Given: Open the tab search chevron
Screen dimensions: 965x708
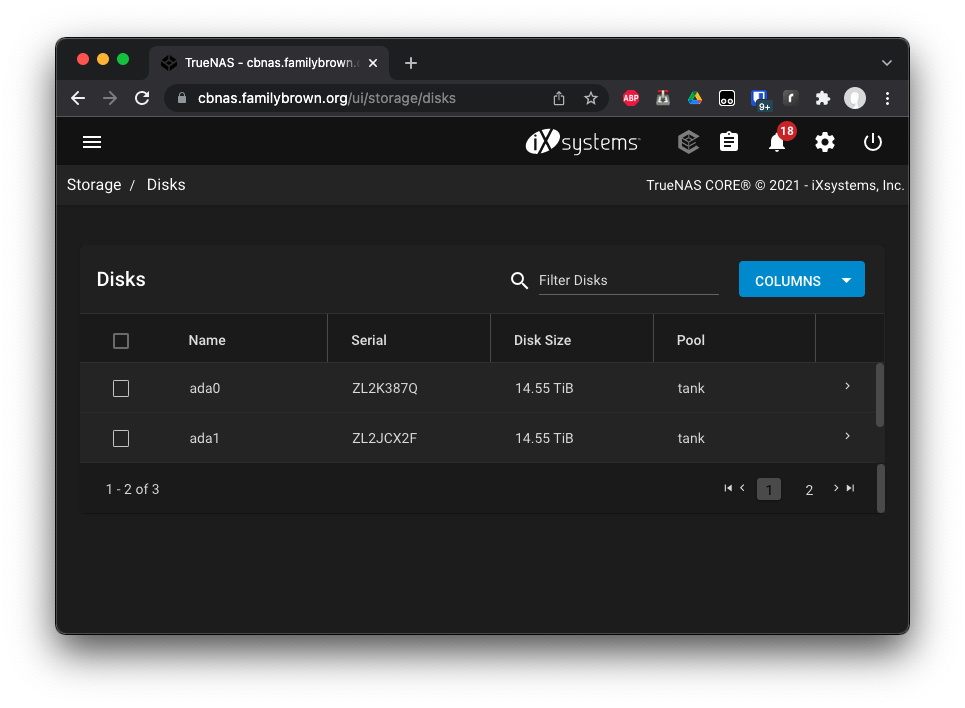Looking at the screenshot, I should [x=887, y=63].
